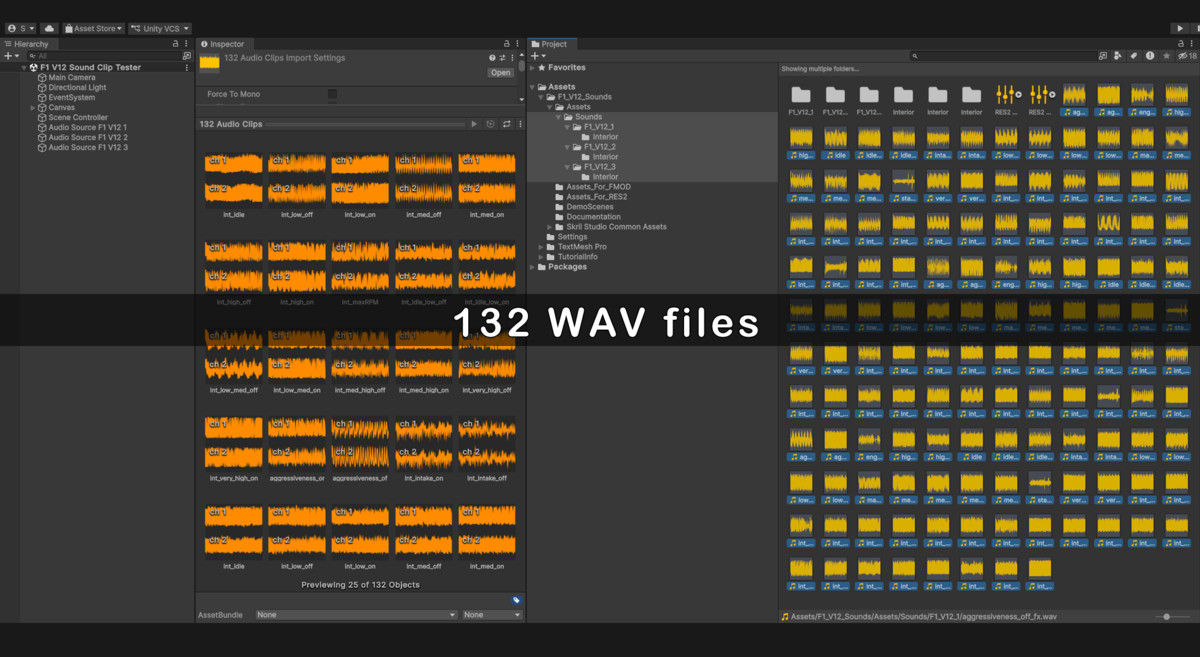Select Audio Source F1 V12 2
Viewport: 1200px width, 657px height.
88,137
